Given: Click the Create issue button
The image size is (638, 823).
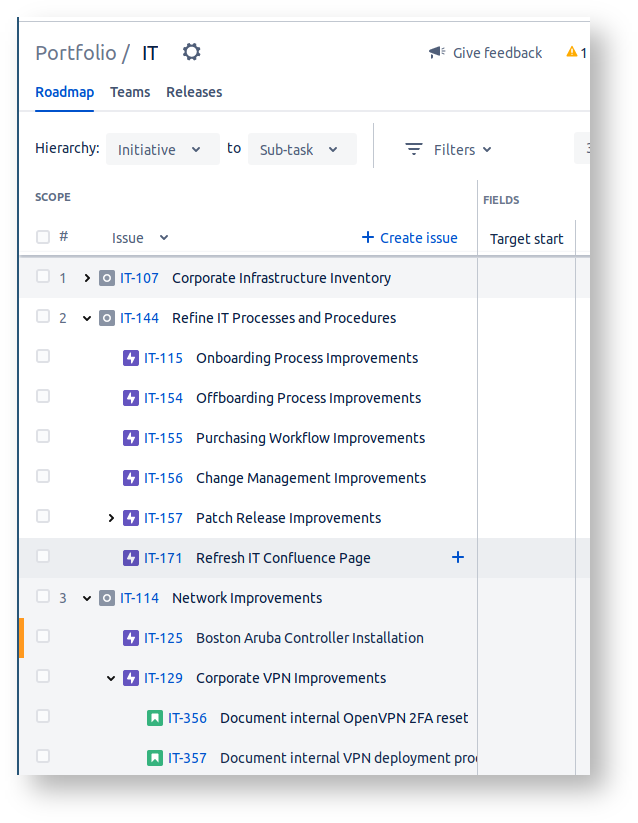Looking at the screenshot, I should 409,238.
